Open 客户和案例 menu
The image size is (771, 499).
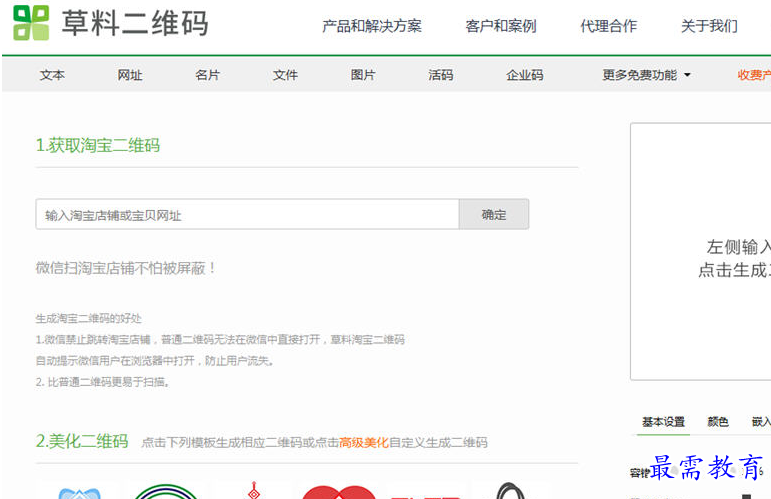point(501,26)
